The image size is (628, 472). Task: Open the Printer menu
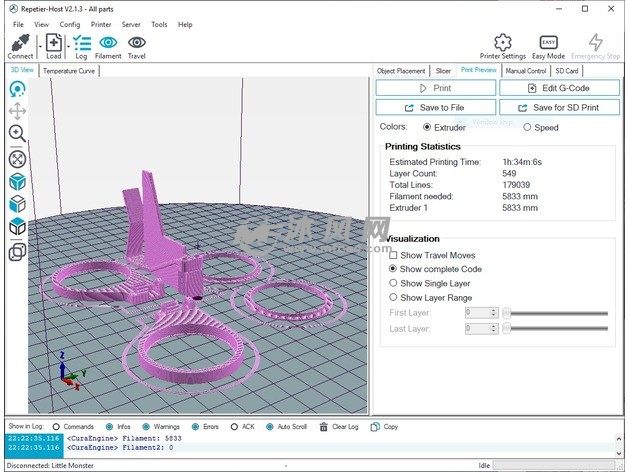[100, 24]
